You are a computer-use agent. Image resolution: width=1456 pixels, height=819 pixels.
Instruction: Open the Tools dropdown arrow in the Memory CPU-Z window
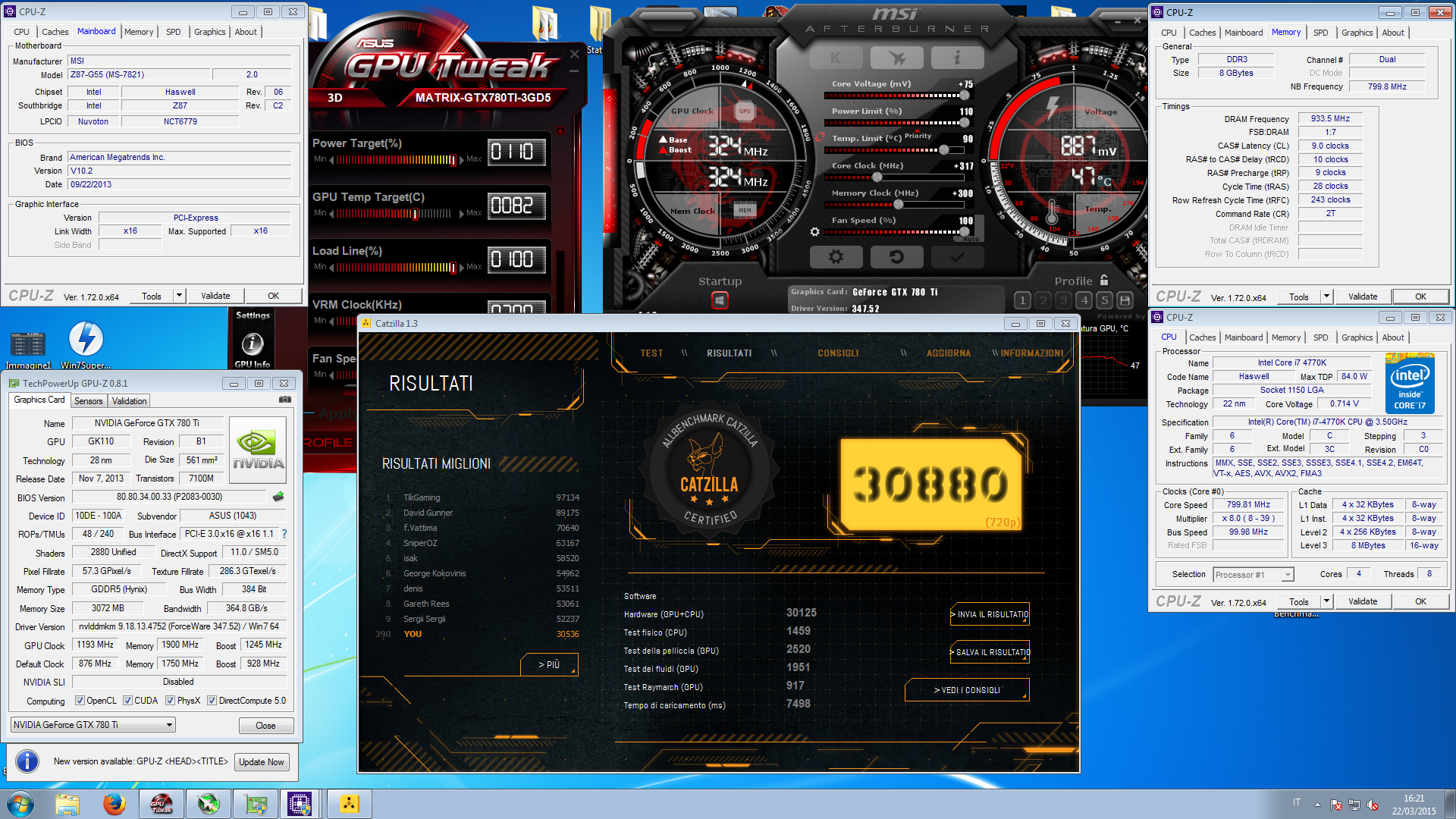point(1326,297)
